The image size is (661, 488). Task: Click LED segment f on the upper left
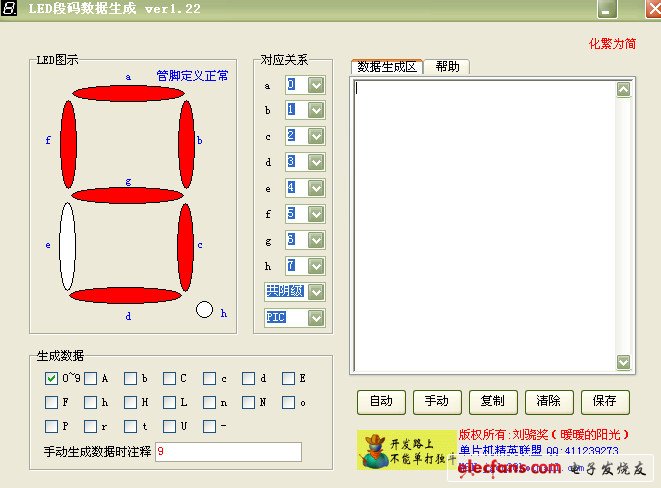68,140
